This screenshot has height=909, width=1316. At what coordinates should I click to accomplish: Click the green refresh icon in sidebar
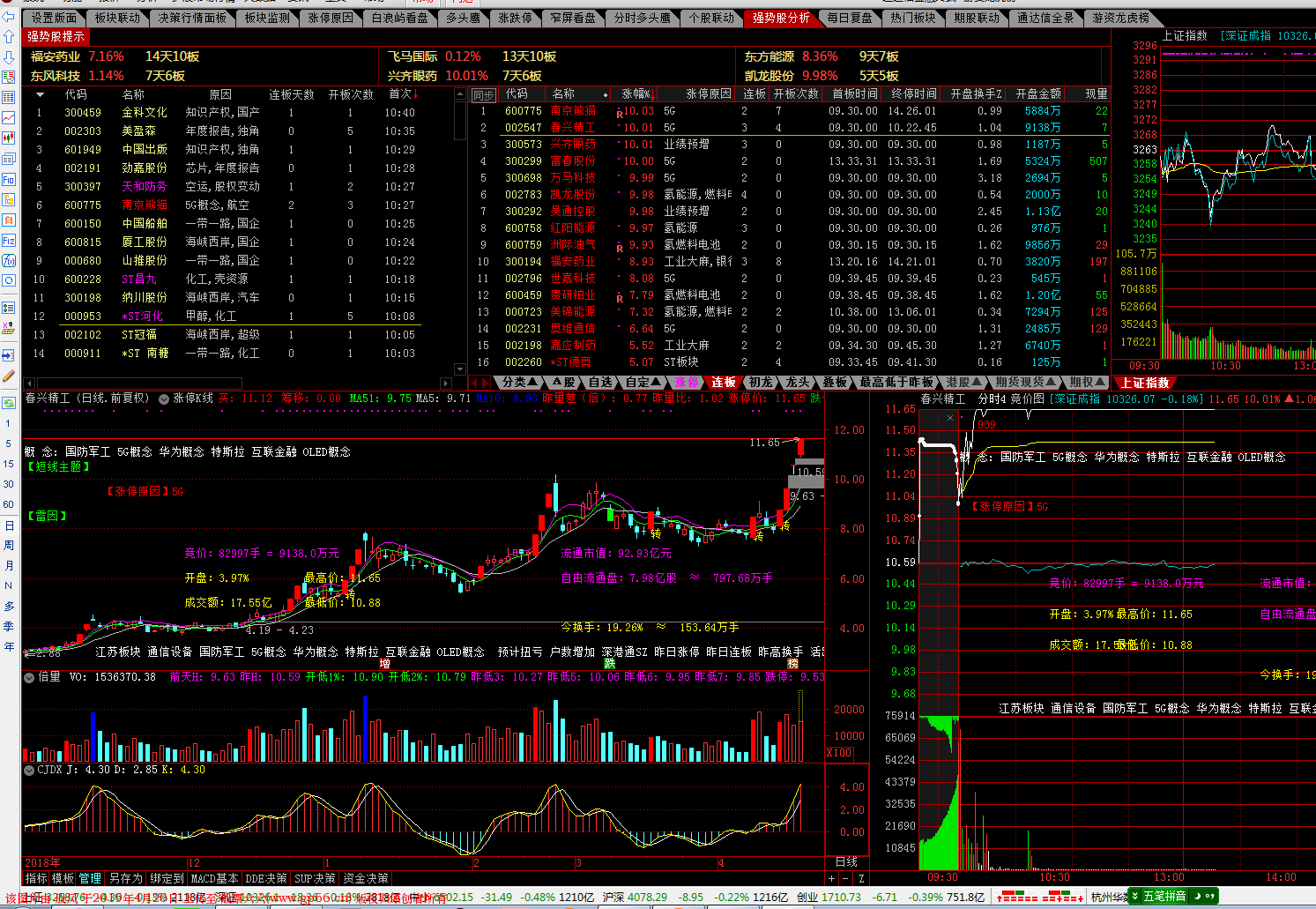[9, 402]
